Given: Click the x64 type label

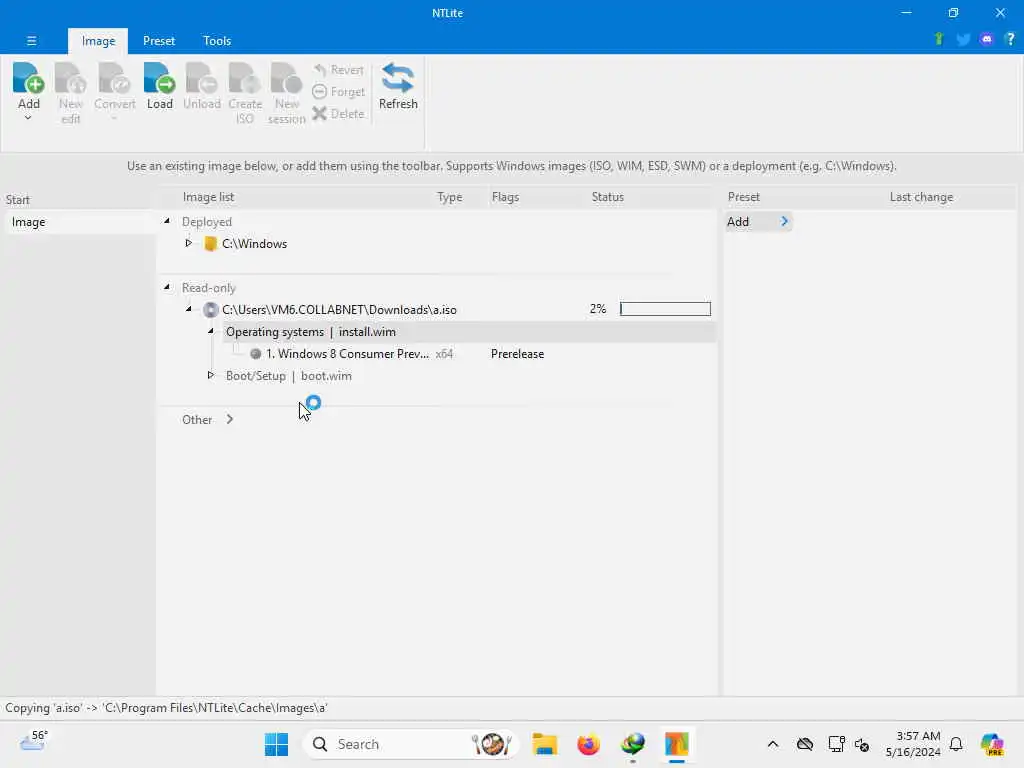Looking at the screenshot, I should (x=444, y=354).
